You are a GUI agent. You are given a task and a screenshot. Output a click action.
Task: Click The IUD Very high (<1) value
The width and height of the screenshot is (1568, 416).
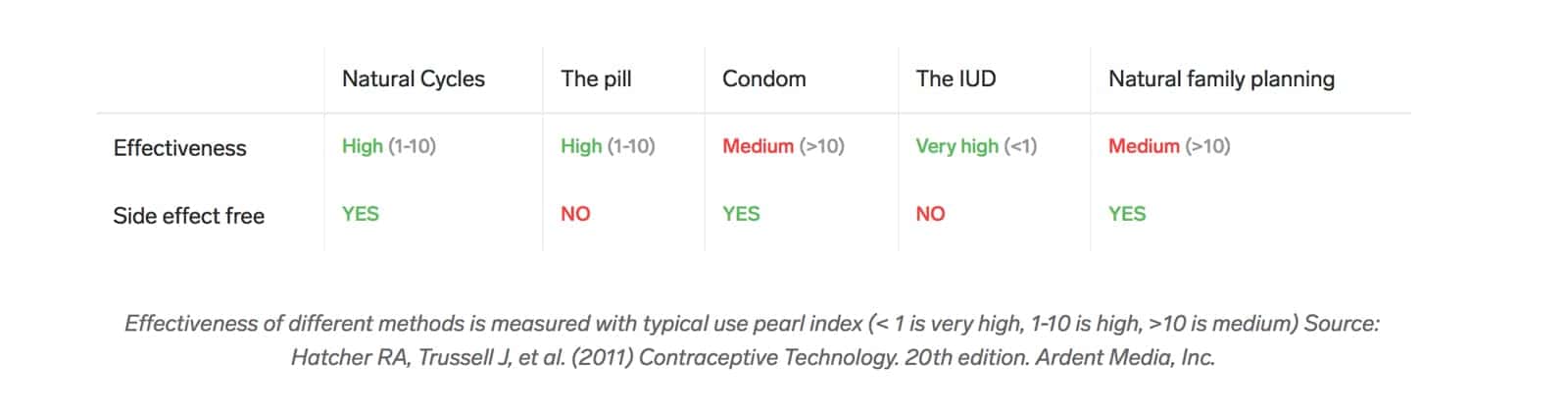(x=976, y=146)
